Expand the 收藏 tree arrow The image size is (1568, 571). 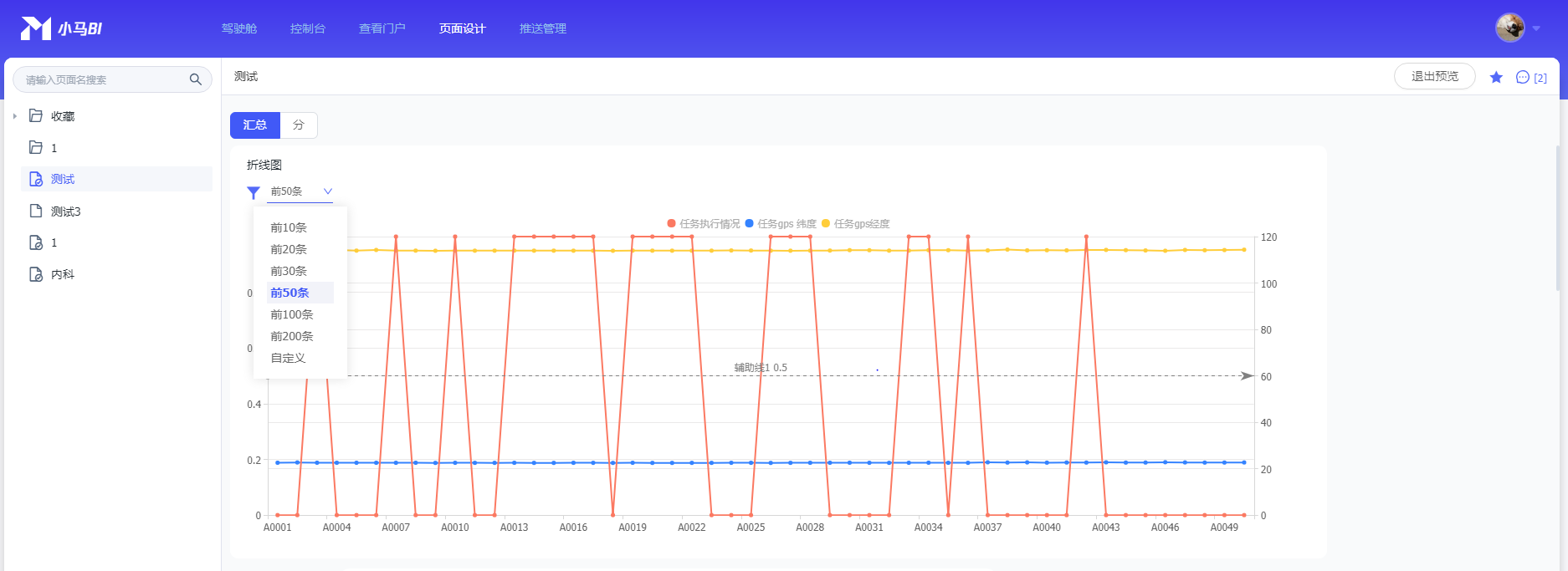pyautogui.click(x=15, y=116)
